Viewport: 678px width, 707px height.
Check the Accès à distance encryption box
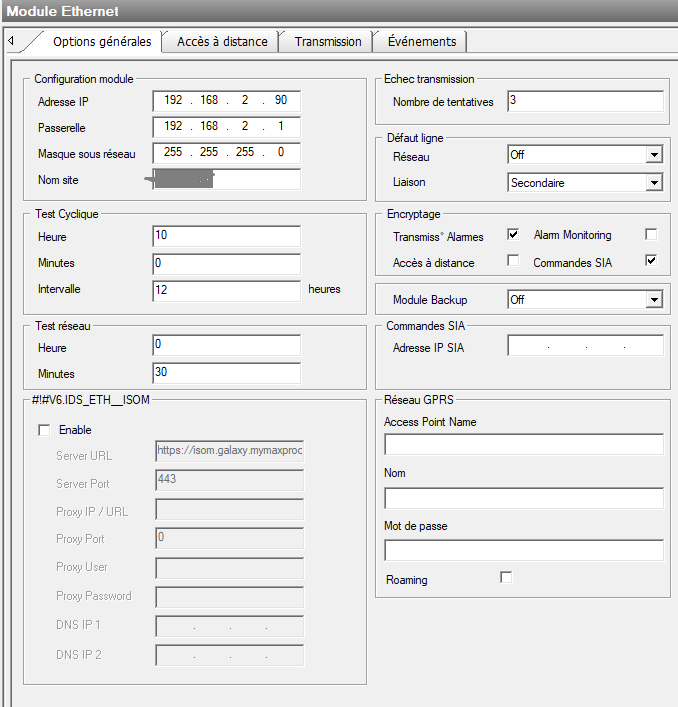pyautogui.click(x=513, y=262)
